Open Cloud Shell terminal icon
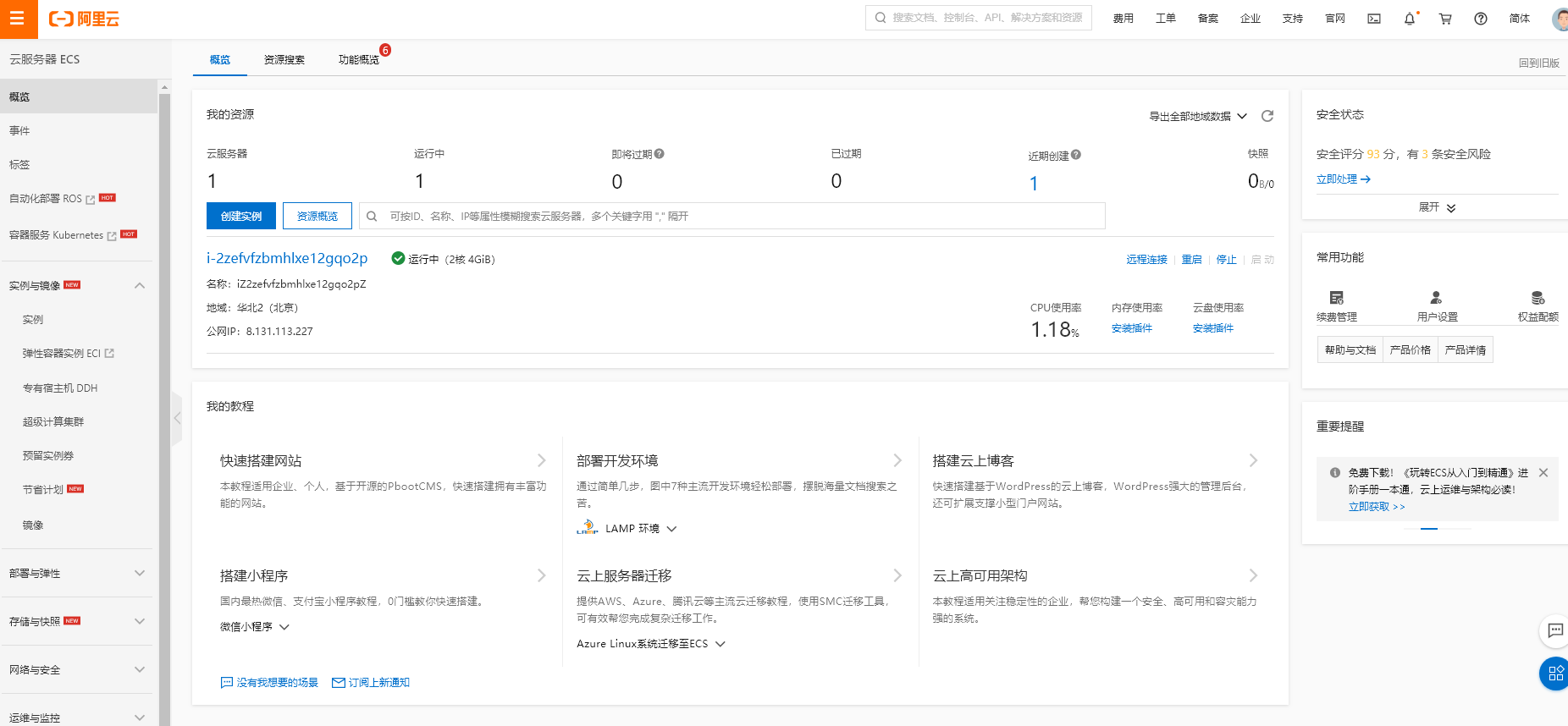Viewport: 1568px width, 726px height. coord(1374,19)
